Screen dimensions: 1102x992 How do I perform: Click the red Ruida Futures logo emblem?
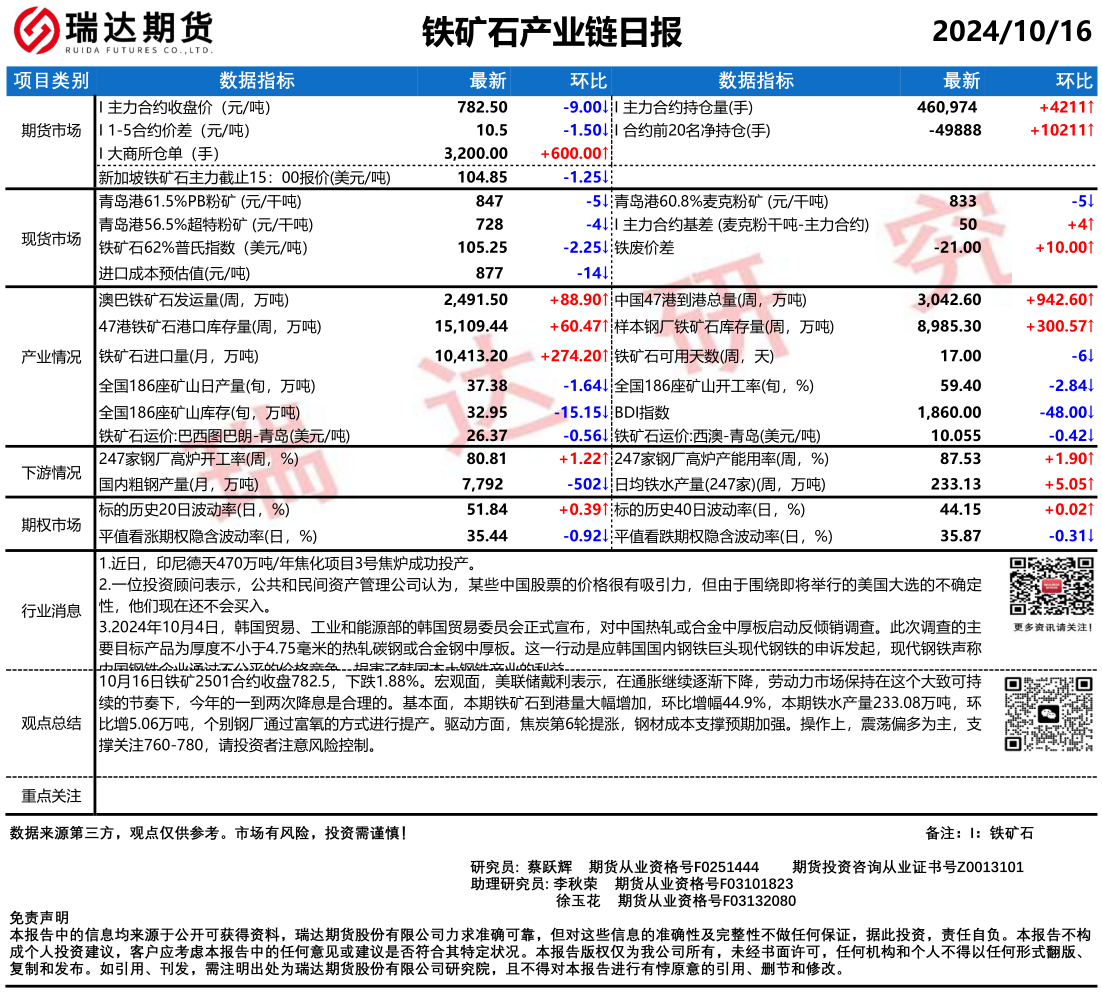pos(36,32)
